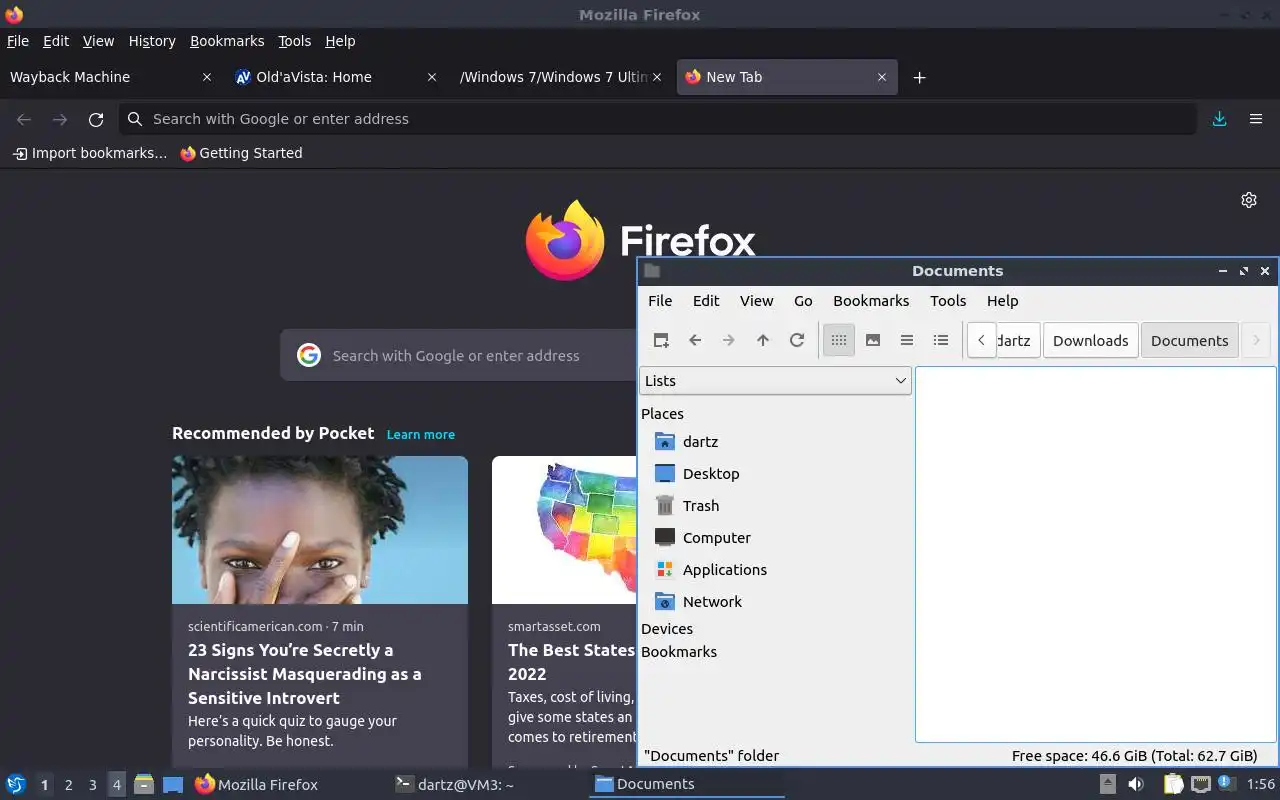Open the file manager Help menu

tap(1002, 301)
